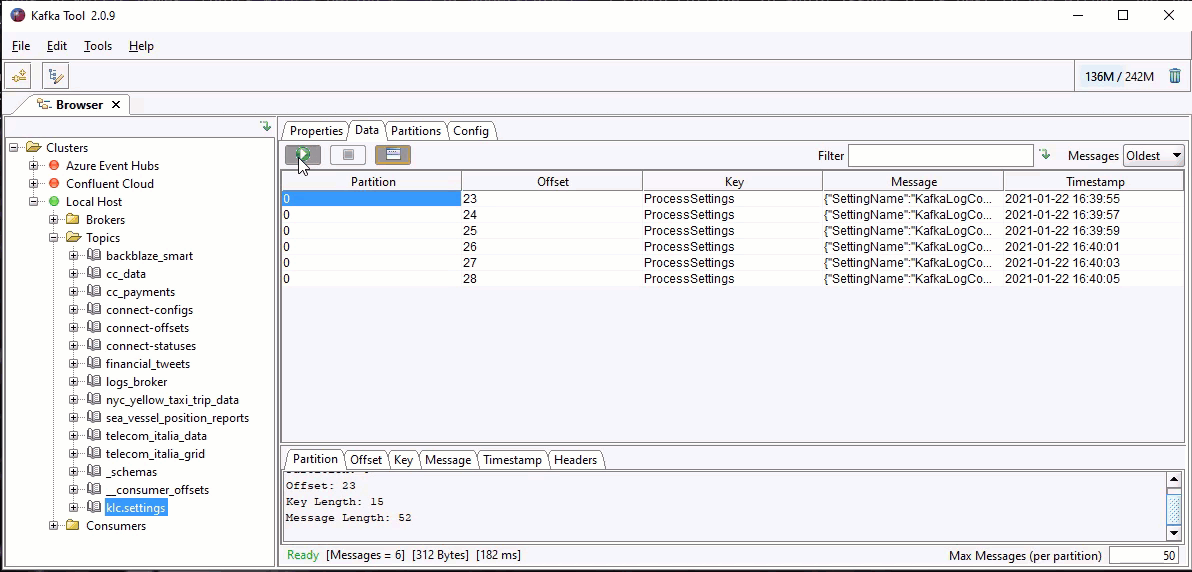Image resolution: width=1192 pixels, height=572 pixels.
Task: Expand the telecom_italia_grid topic node
Action: click(x=74, y=454)
